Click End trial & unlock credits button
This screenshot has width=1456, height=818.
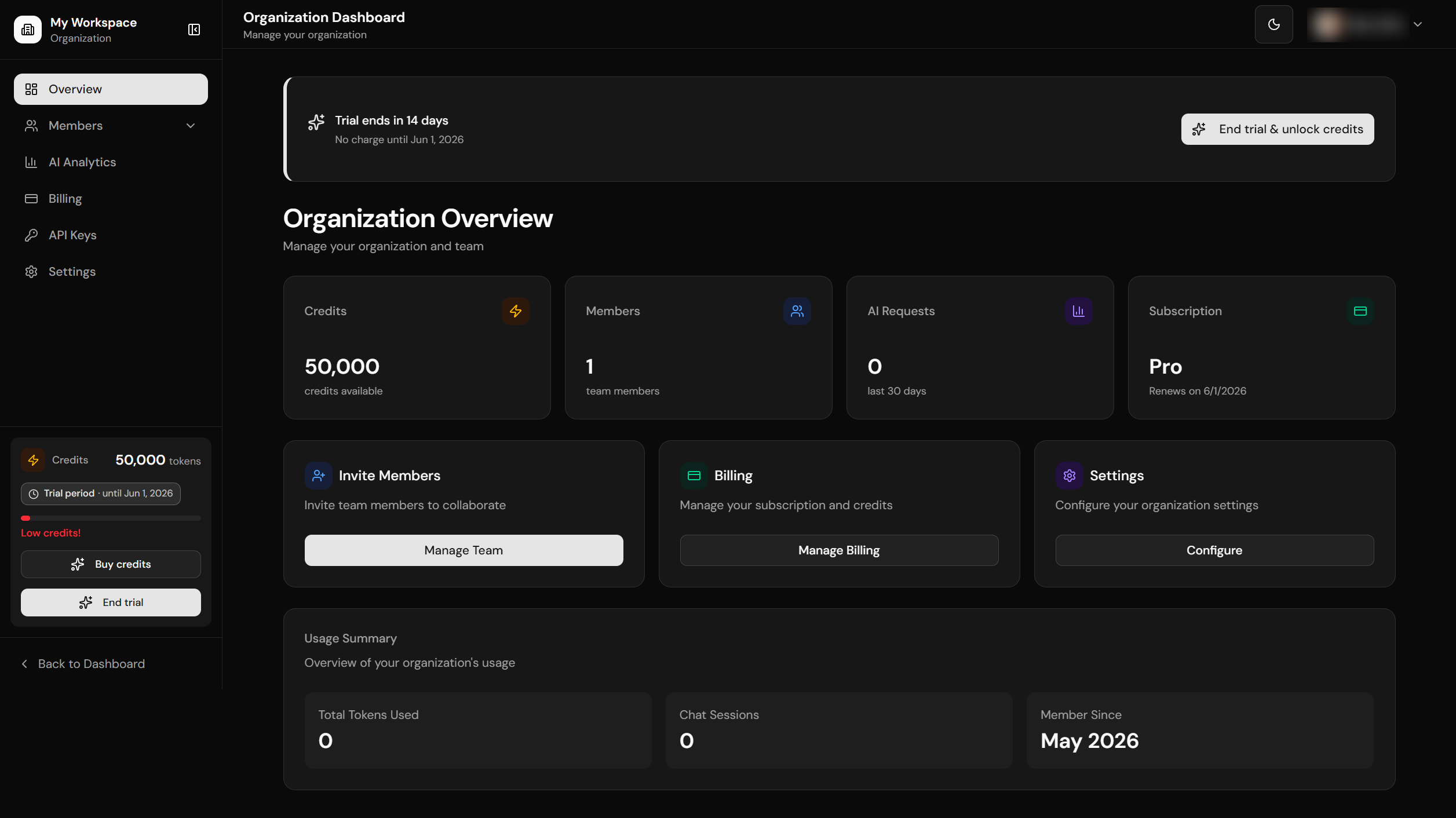point(1278,129)
